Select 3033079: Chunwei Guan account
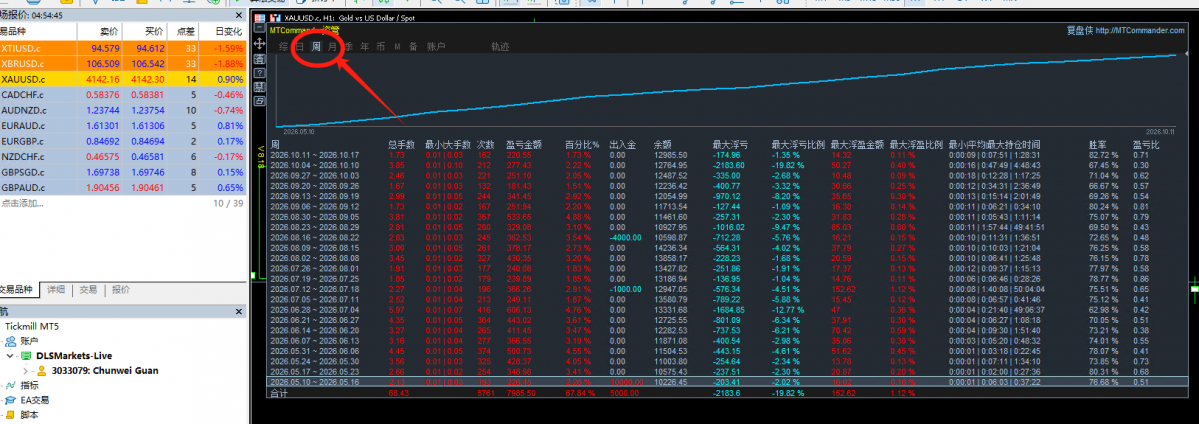The width and height of the screenshot is (1199, 424). (105, 370)
